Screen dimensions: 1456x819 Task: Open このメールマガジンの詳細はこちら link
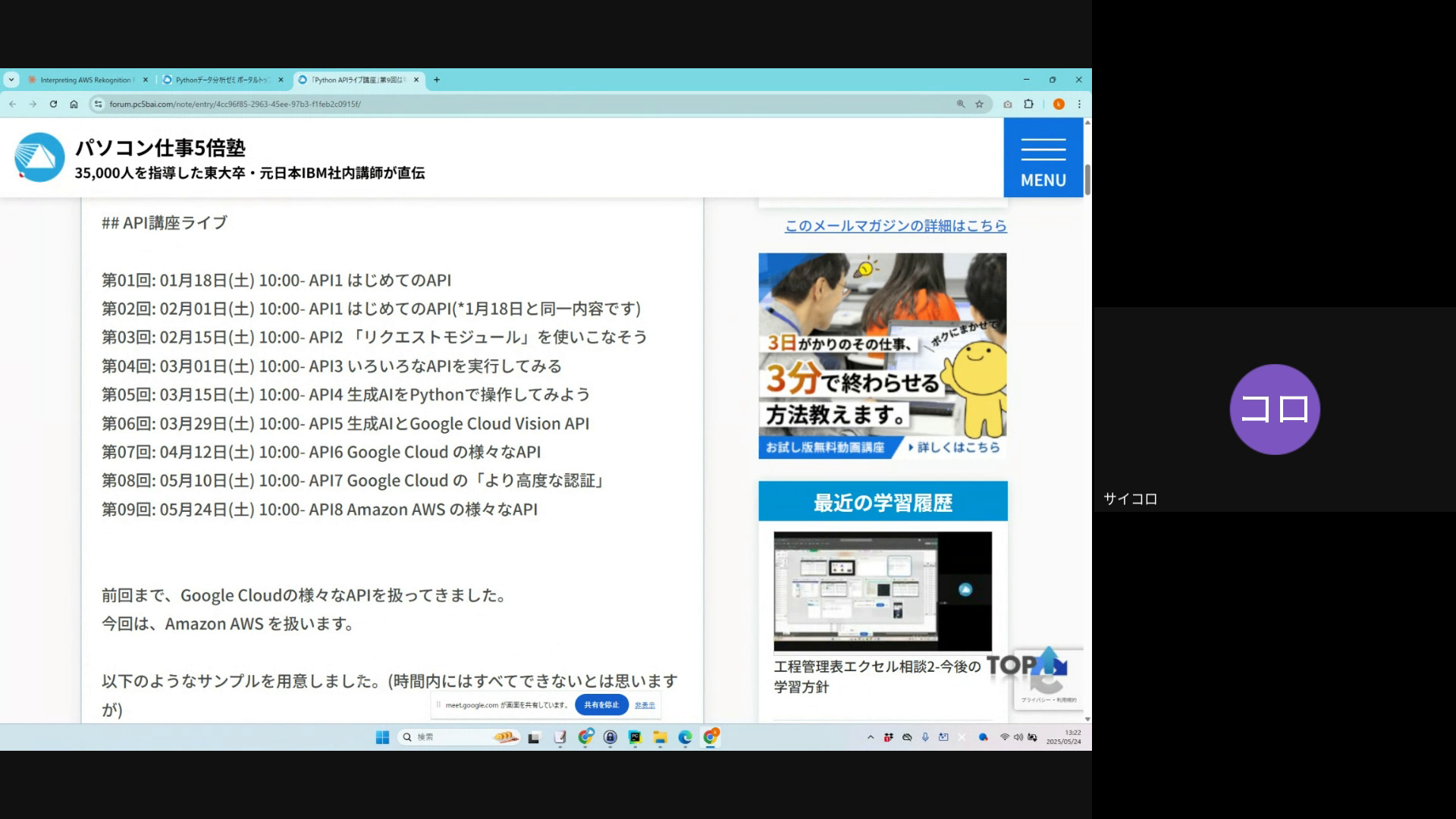(x=896, y=225)
